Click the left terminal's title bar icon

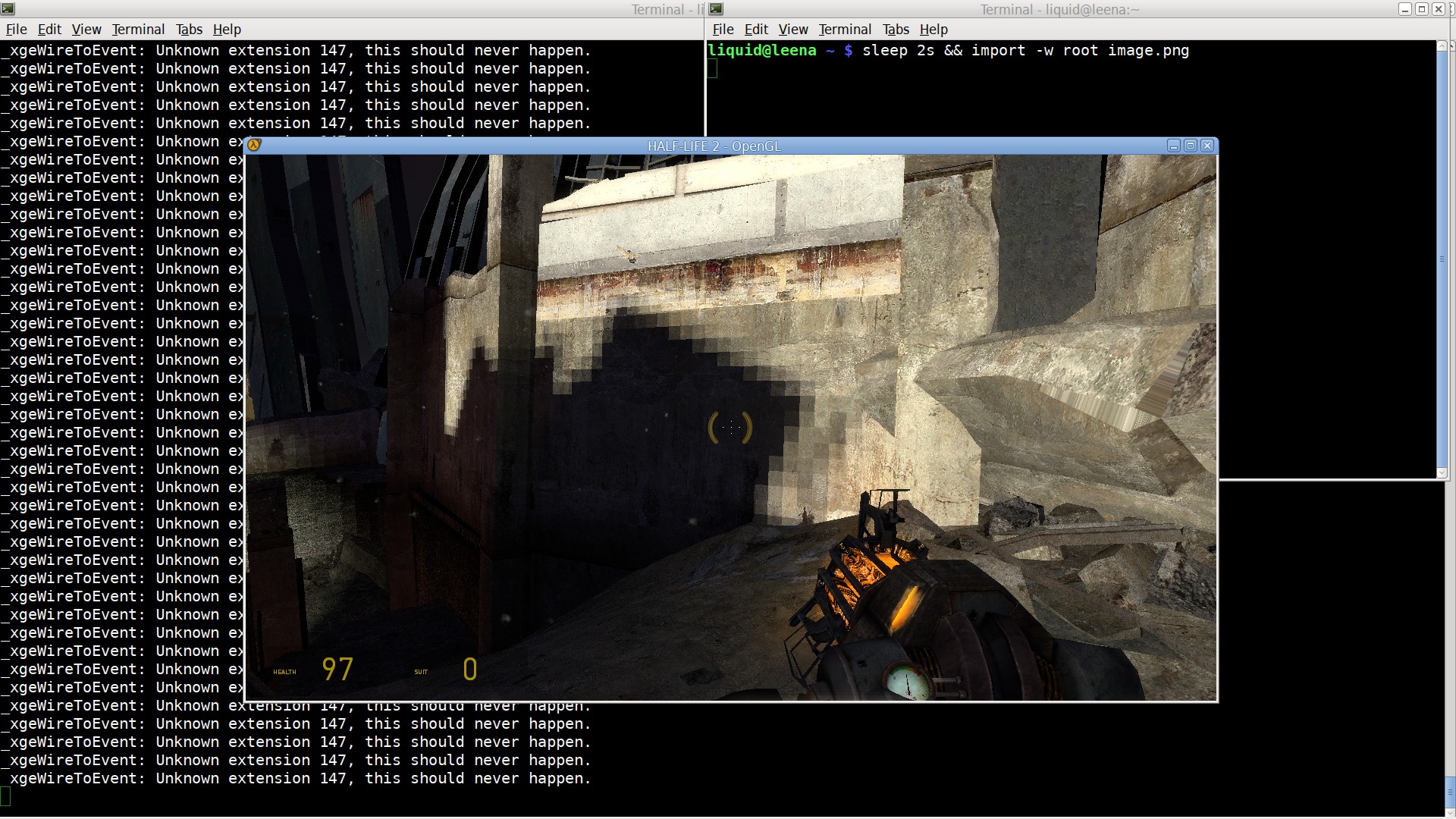8,9
